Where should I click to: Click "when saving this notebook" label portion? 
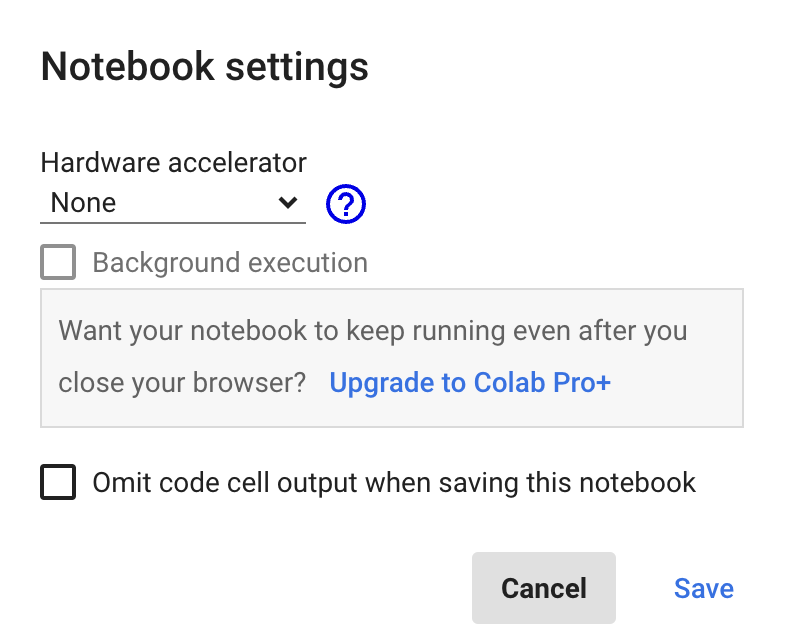530,483
